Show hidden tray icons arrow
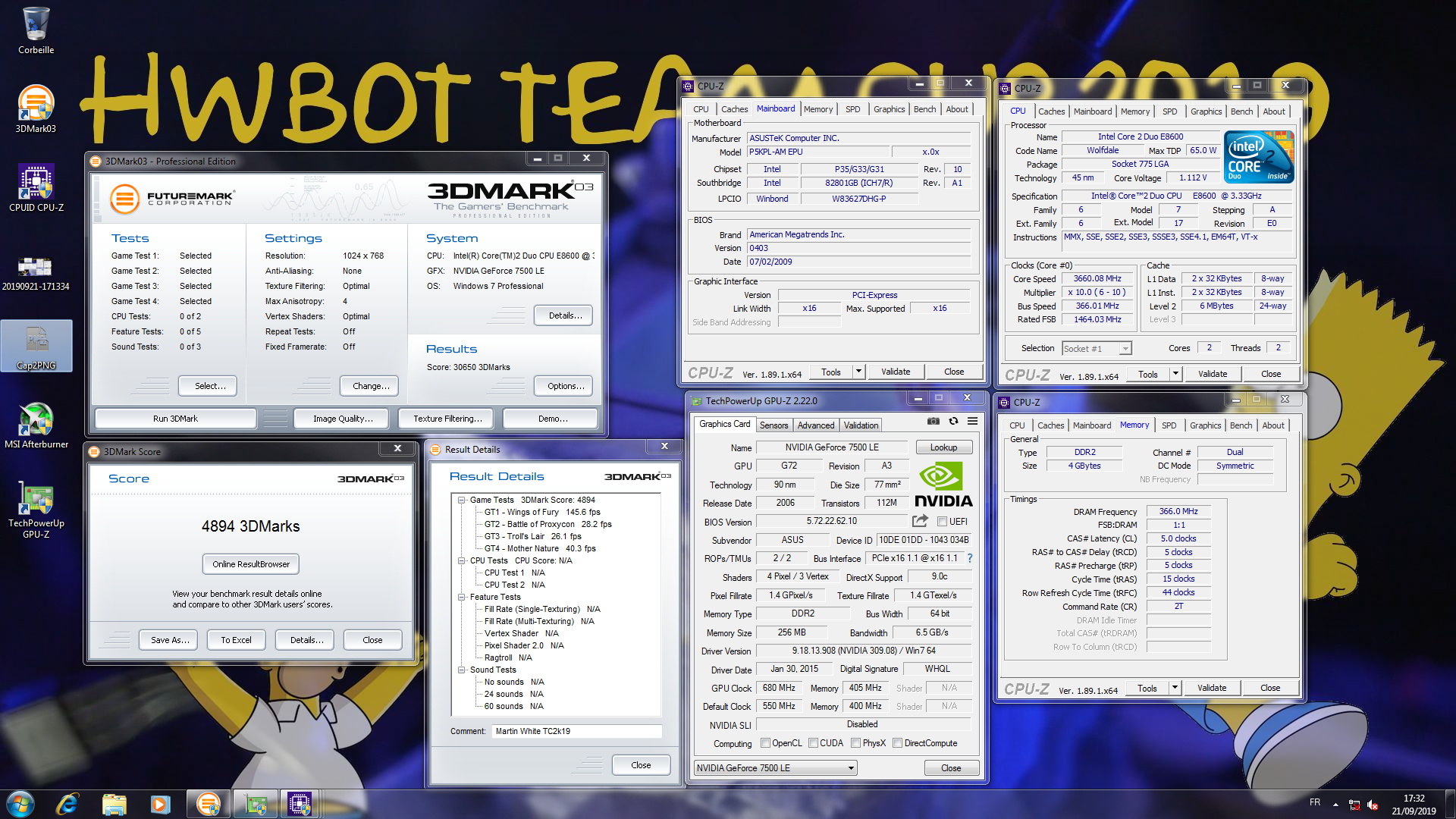The height and width of the screenshot is (819, 1456). (x=1335, y=805)
